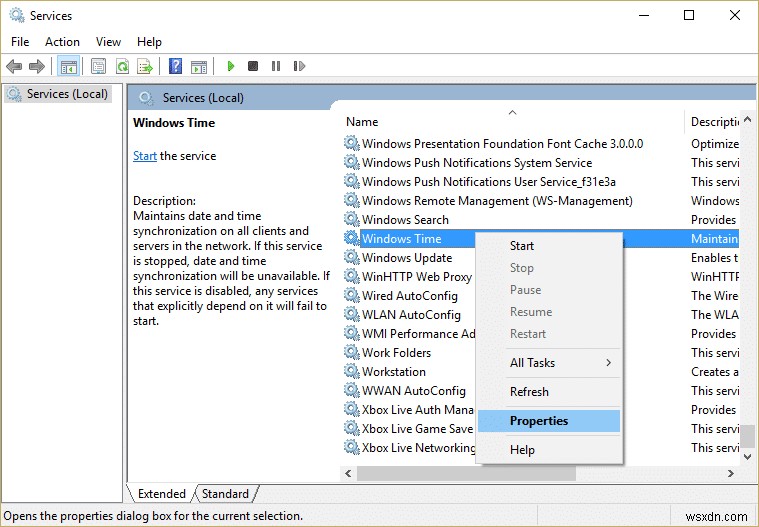
Task: Click gear icon beside WLAN AutoConfig
Action: click(x=352, y=314)
